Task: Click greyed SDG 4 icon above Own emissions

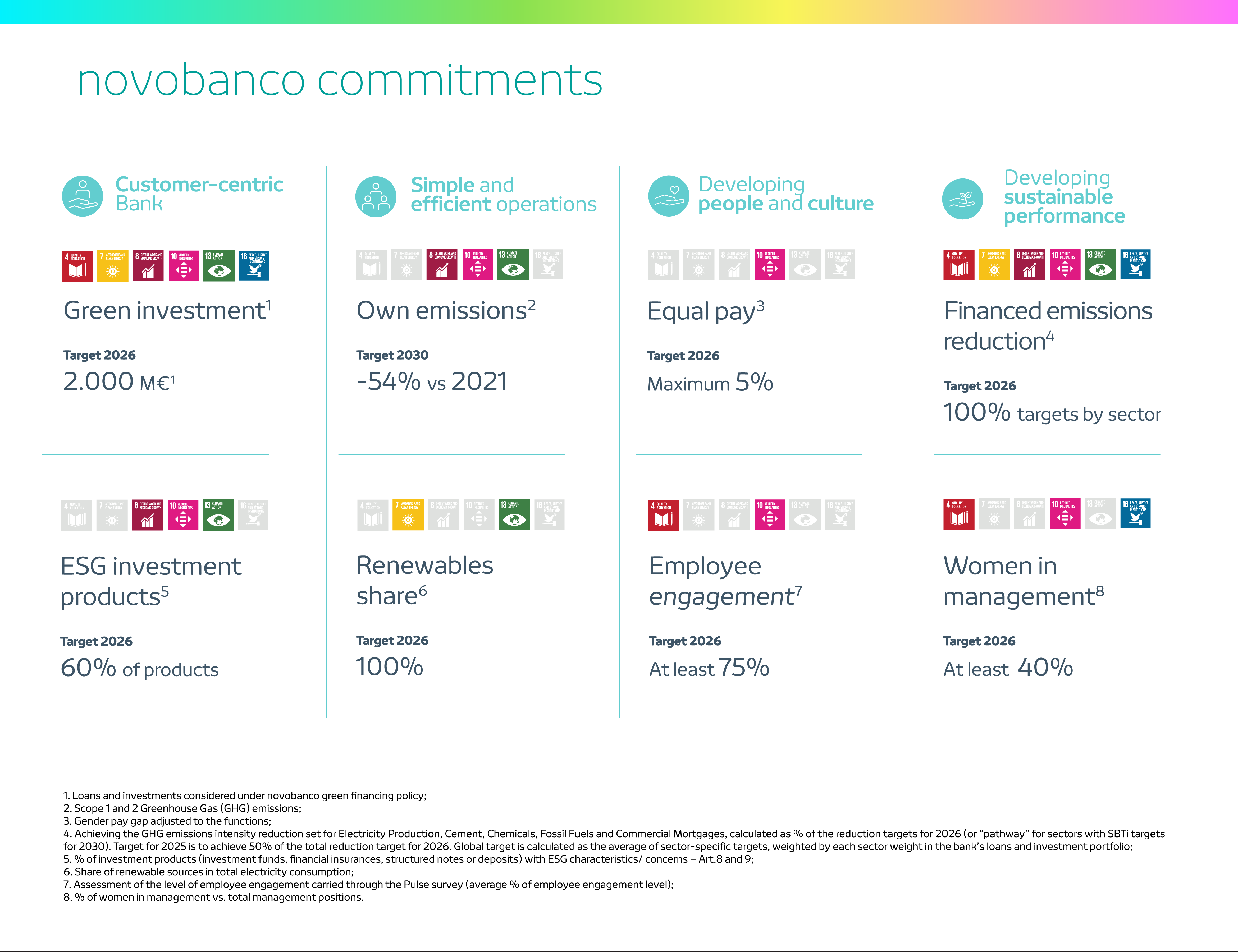Action: [x=372, y=265]
